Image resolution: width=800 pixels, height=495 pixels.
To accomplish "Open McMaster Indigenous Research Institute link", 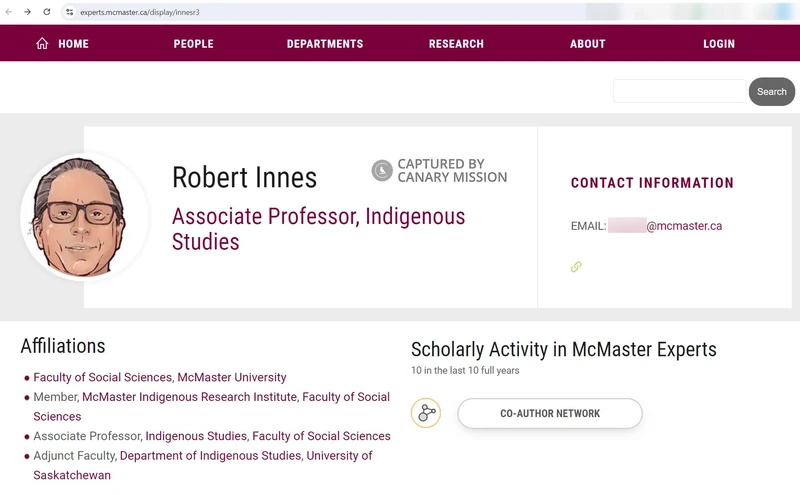I will point(189,397).
